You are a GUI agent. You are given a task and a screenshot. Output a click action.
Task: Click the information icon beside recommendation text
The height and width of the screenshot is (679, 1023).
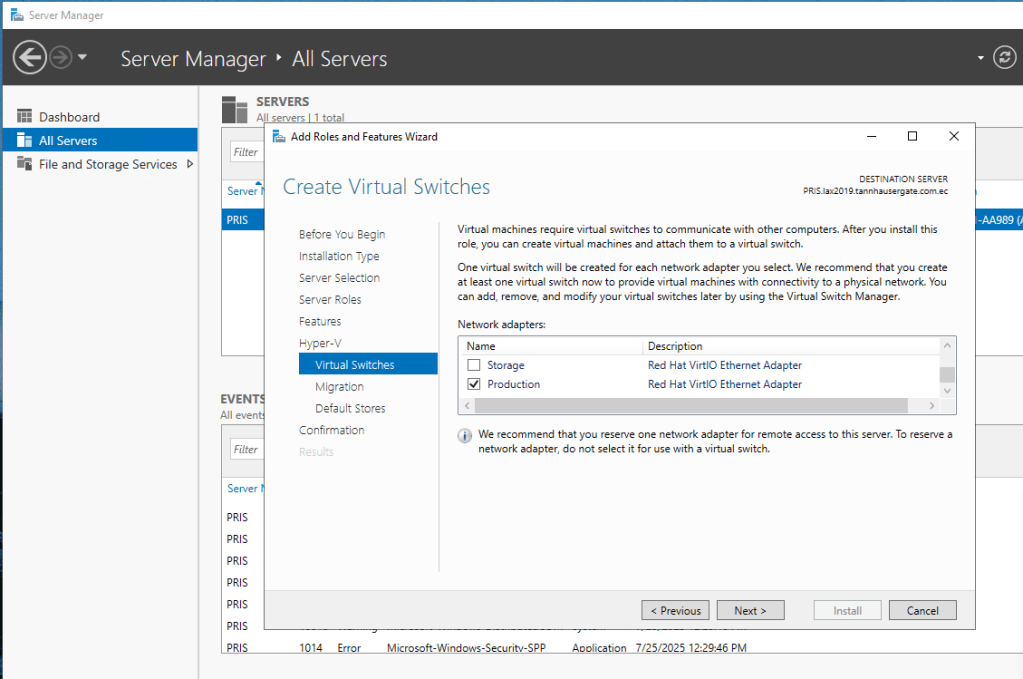pos(465,436)
